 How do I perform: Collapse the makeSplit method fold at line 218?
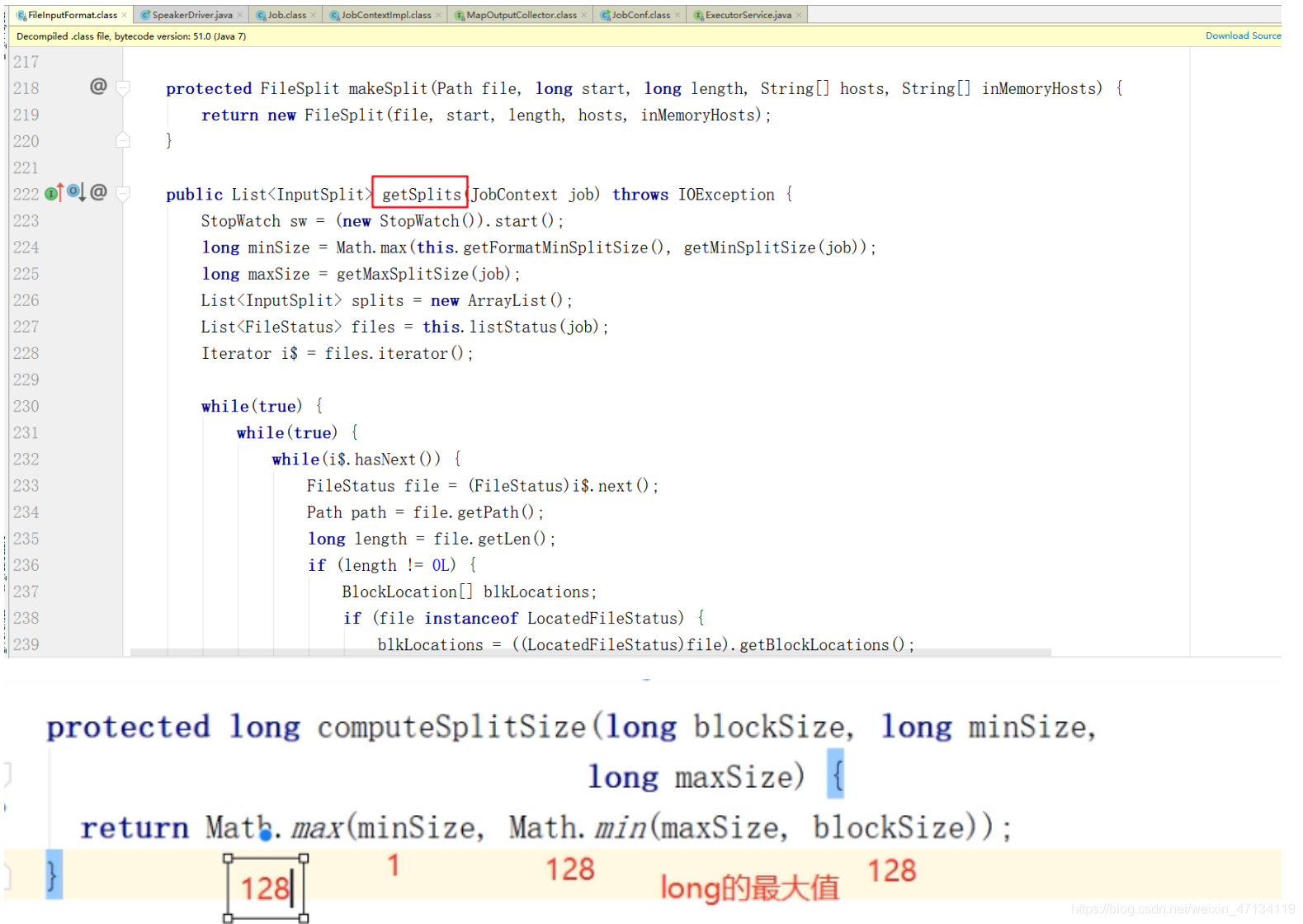[123, 87]
